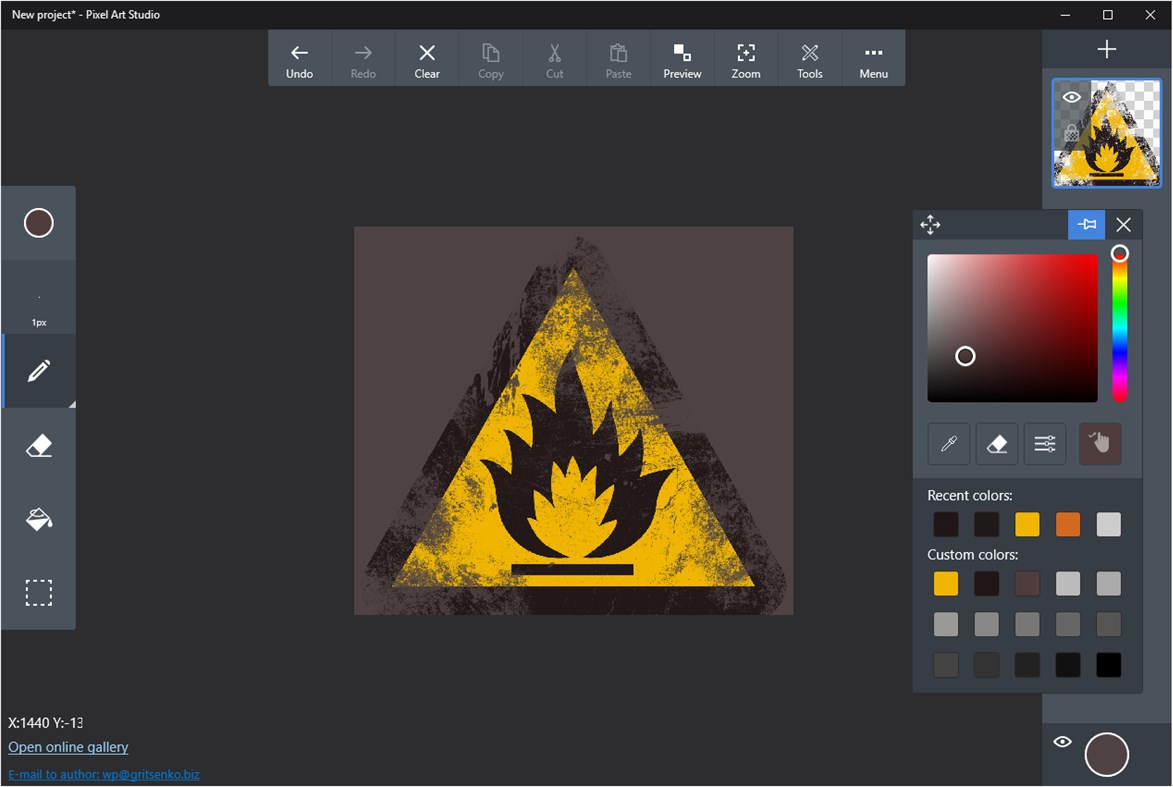Open the Preview panel
Viewport: 1173px width, 787px height.
pyautogui.click(x=682, y=57)
